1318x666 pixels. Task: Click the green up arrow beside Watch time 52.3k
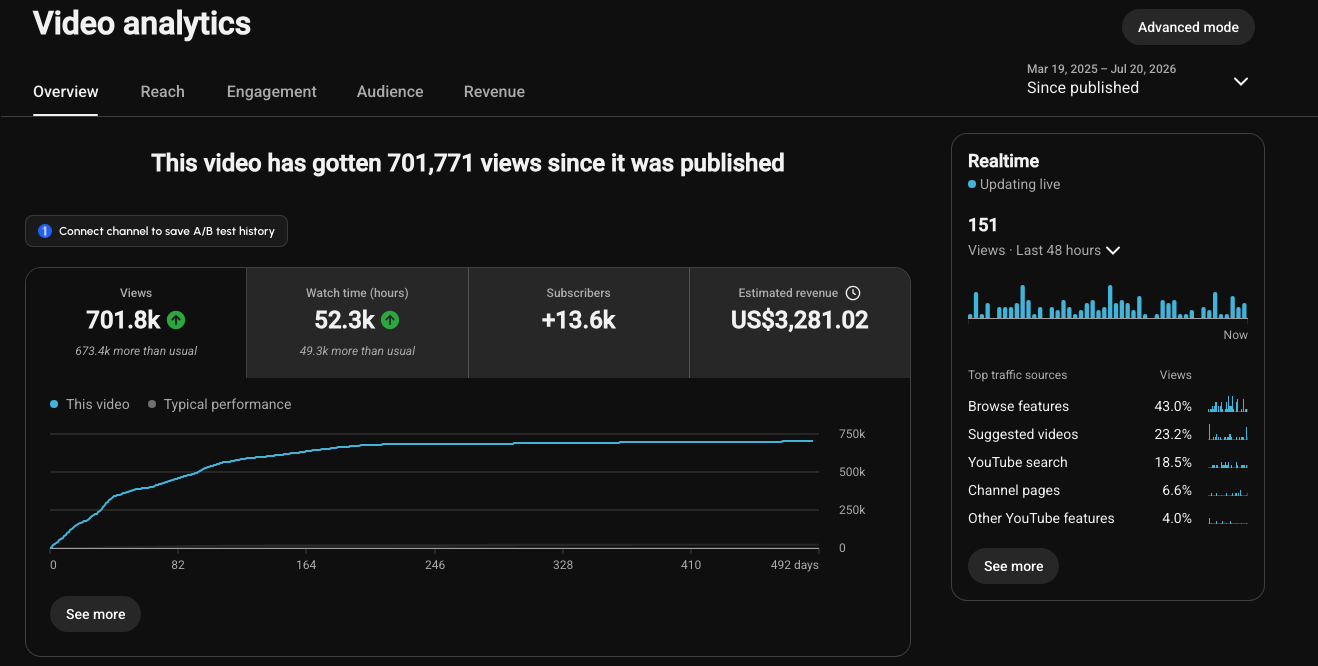(390, 320)
